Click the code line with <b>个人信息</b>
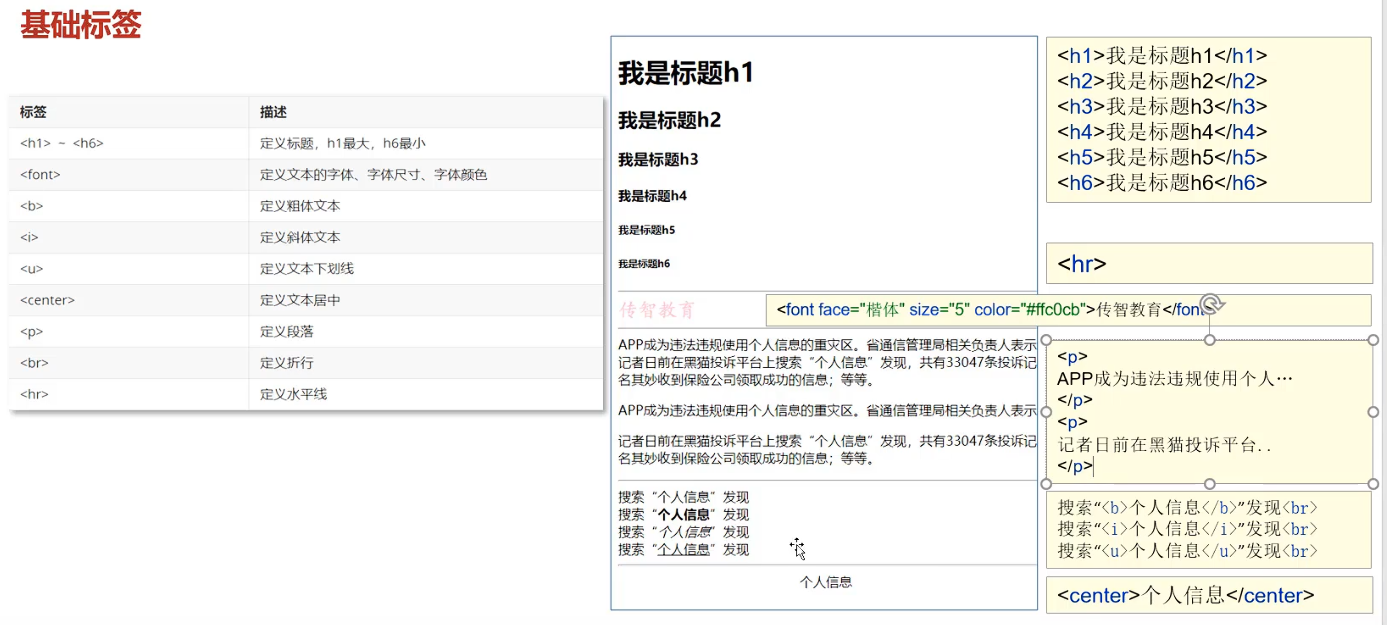This screenshot has height=625, width=1387. coord(1187,507)
